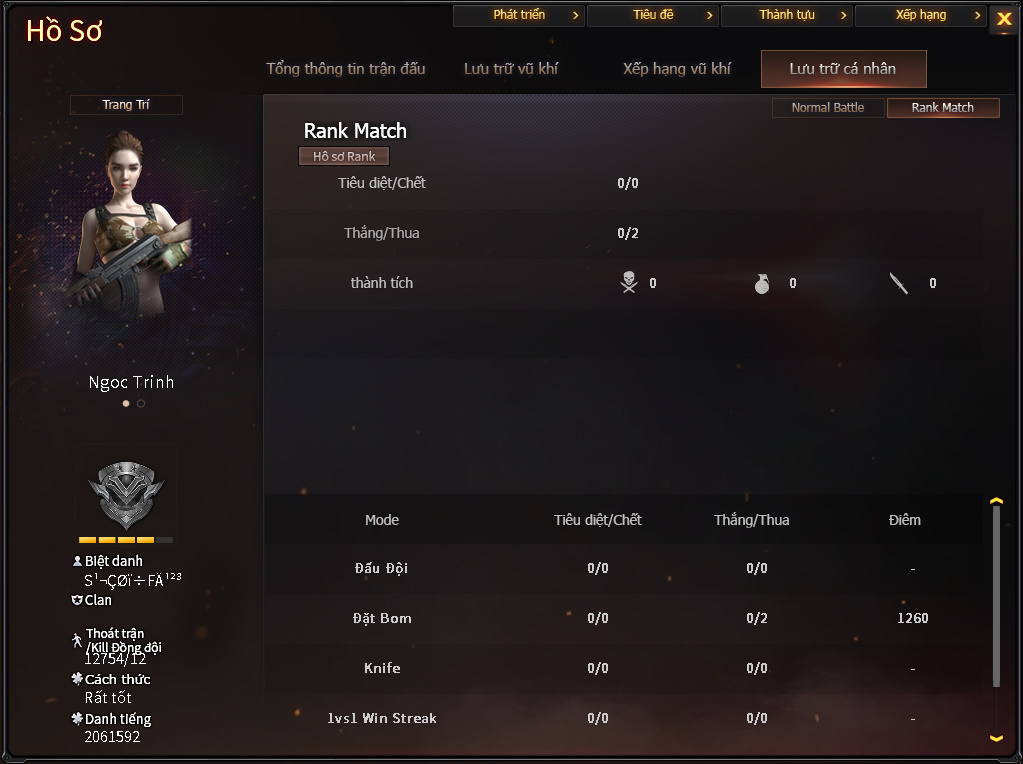The image size is (1023, 764).
Task: Expand the Thành tựu menu
Action: [787, 15]
